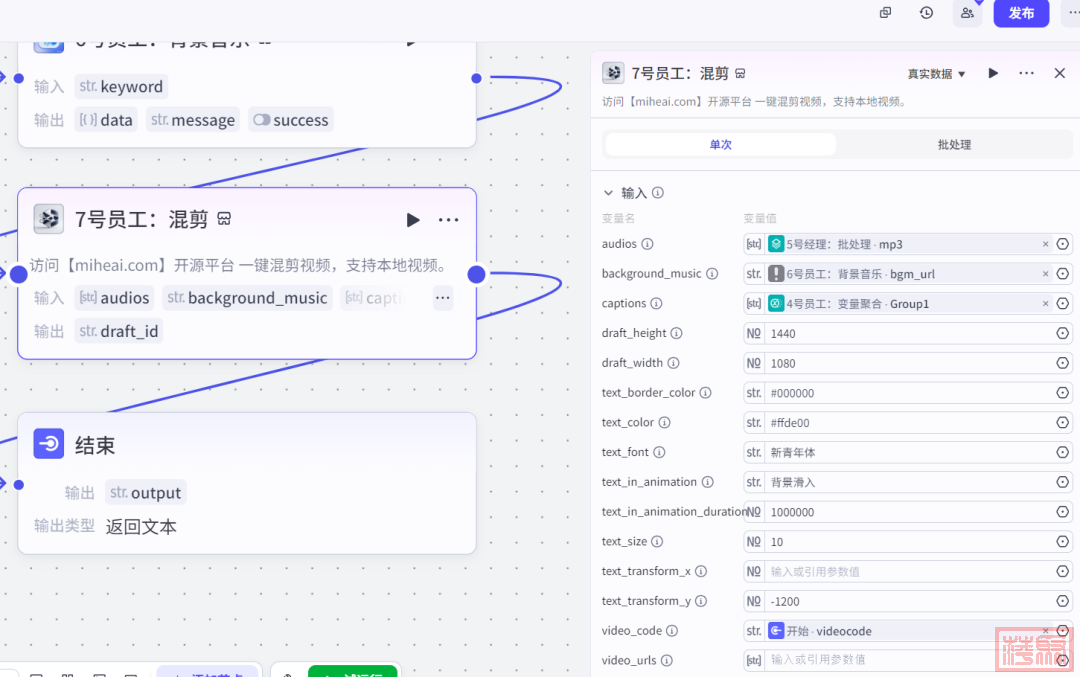Collapse the 输入 section

coord(608,193)
